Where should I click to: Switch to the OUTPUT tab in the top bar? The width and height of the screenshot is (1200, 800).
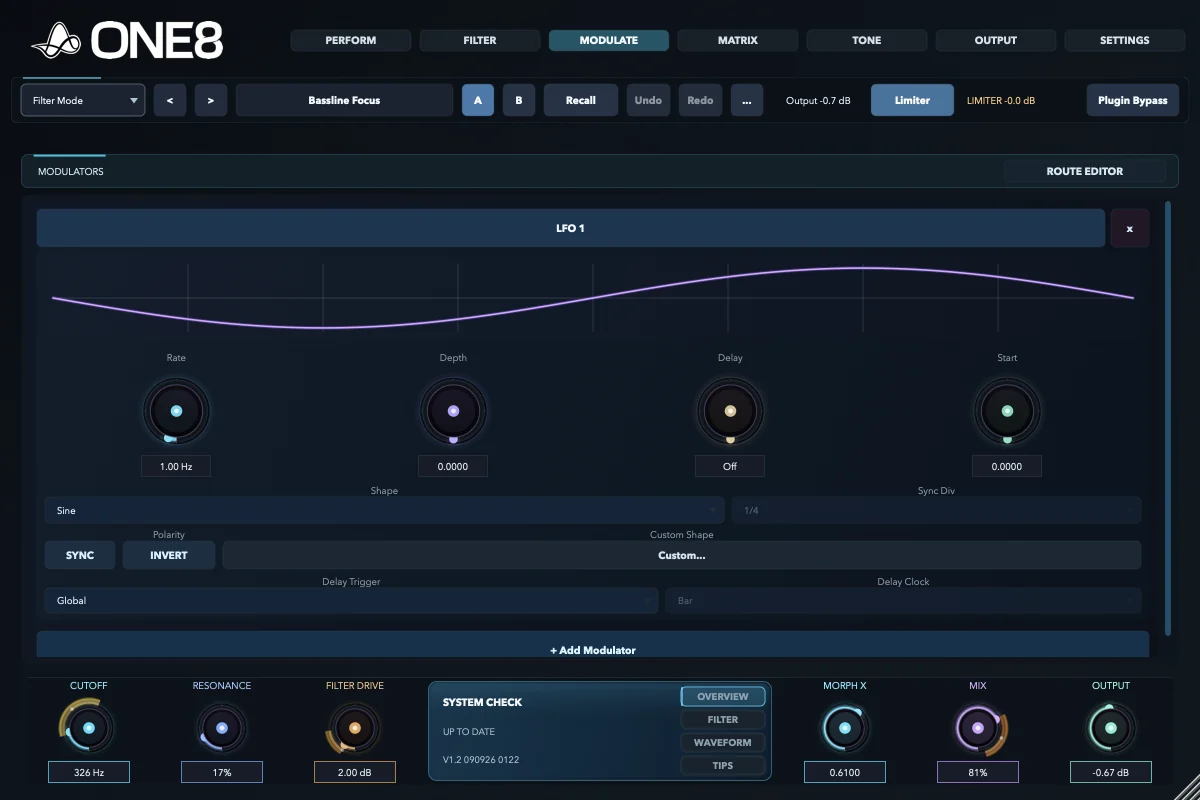996,40
